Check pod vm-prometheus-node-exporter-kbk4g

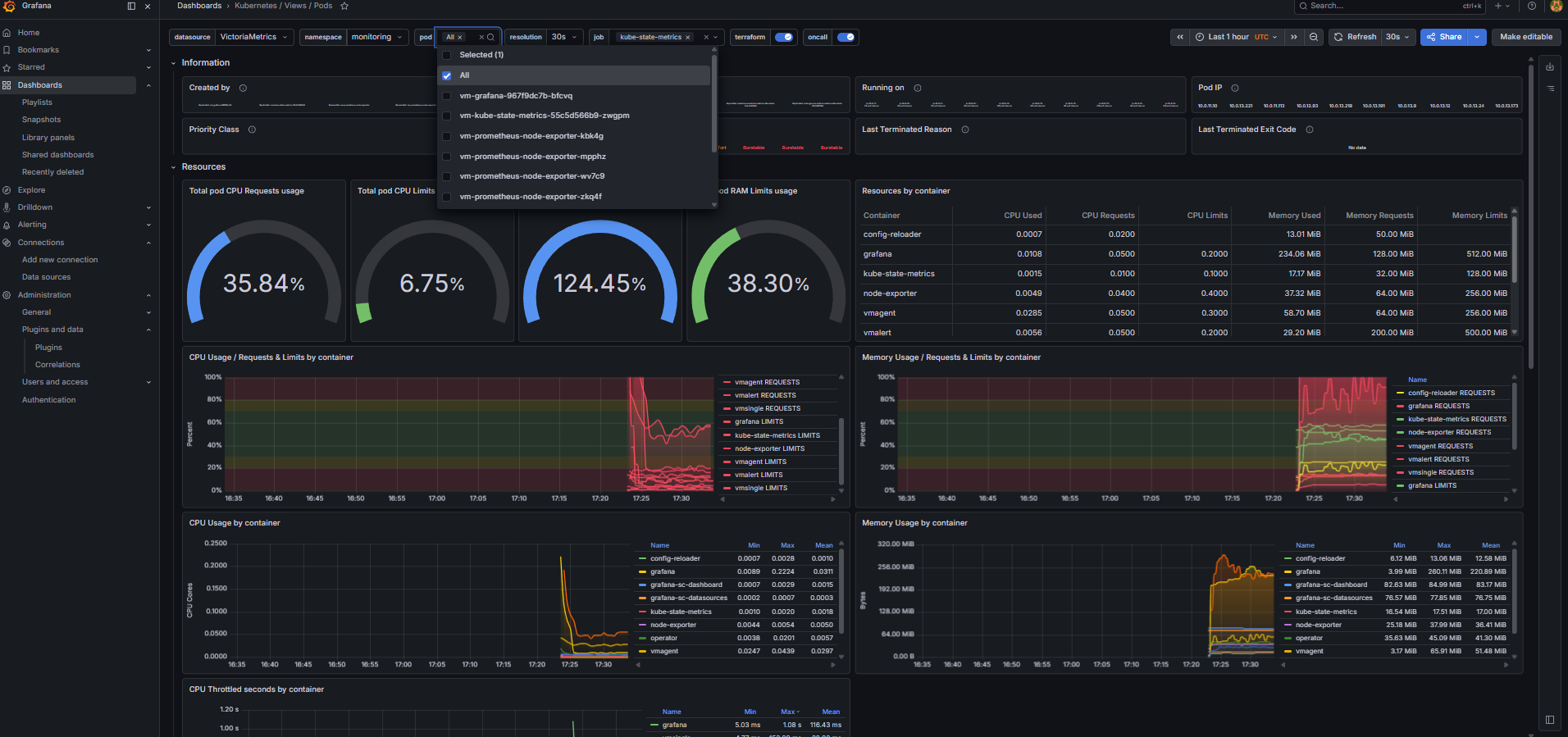(447, 136)
